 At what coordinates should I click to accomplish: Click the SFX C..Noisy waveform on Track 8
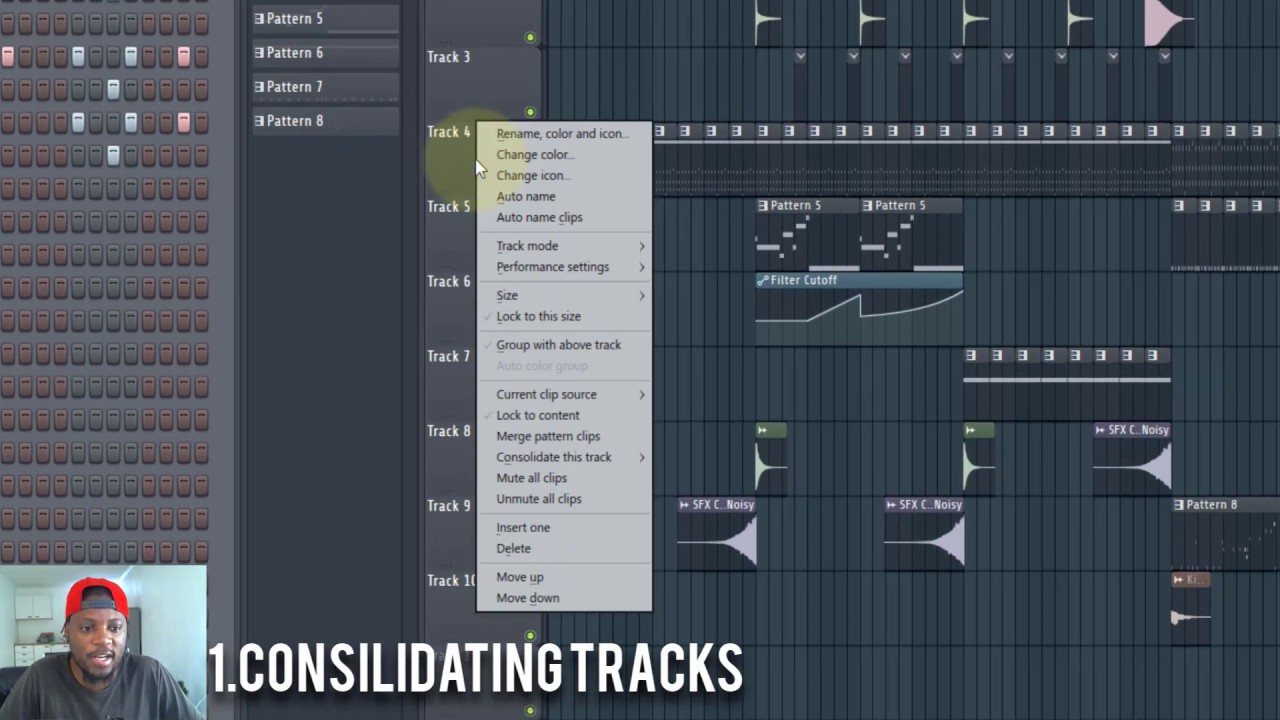tap(1133, 465)
